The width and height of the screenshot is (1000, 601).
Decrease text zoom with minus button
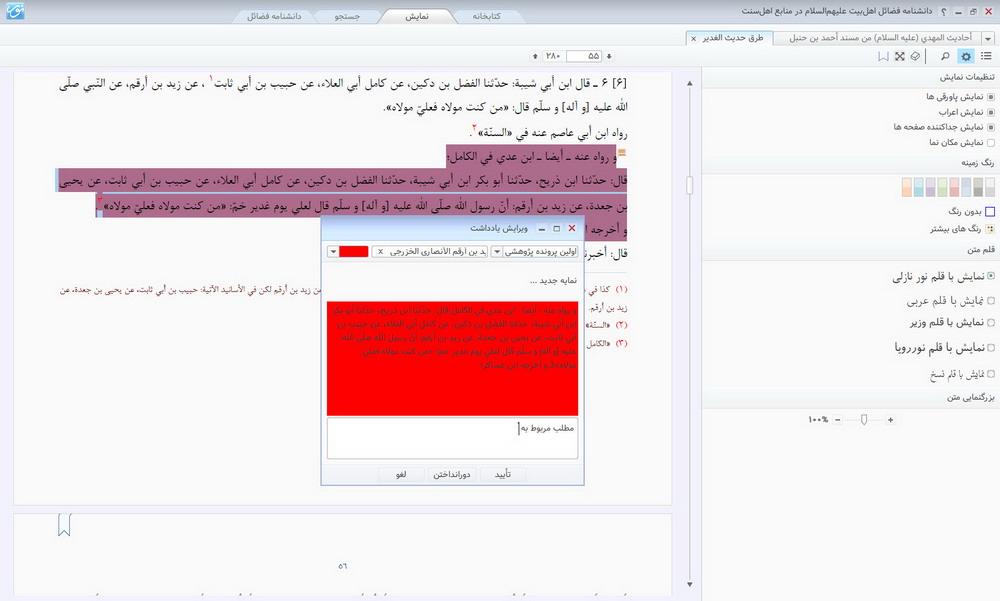[838, 419]
